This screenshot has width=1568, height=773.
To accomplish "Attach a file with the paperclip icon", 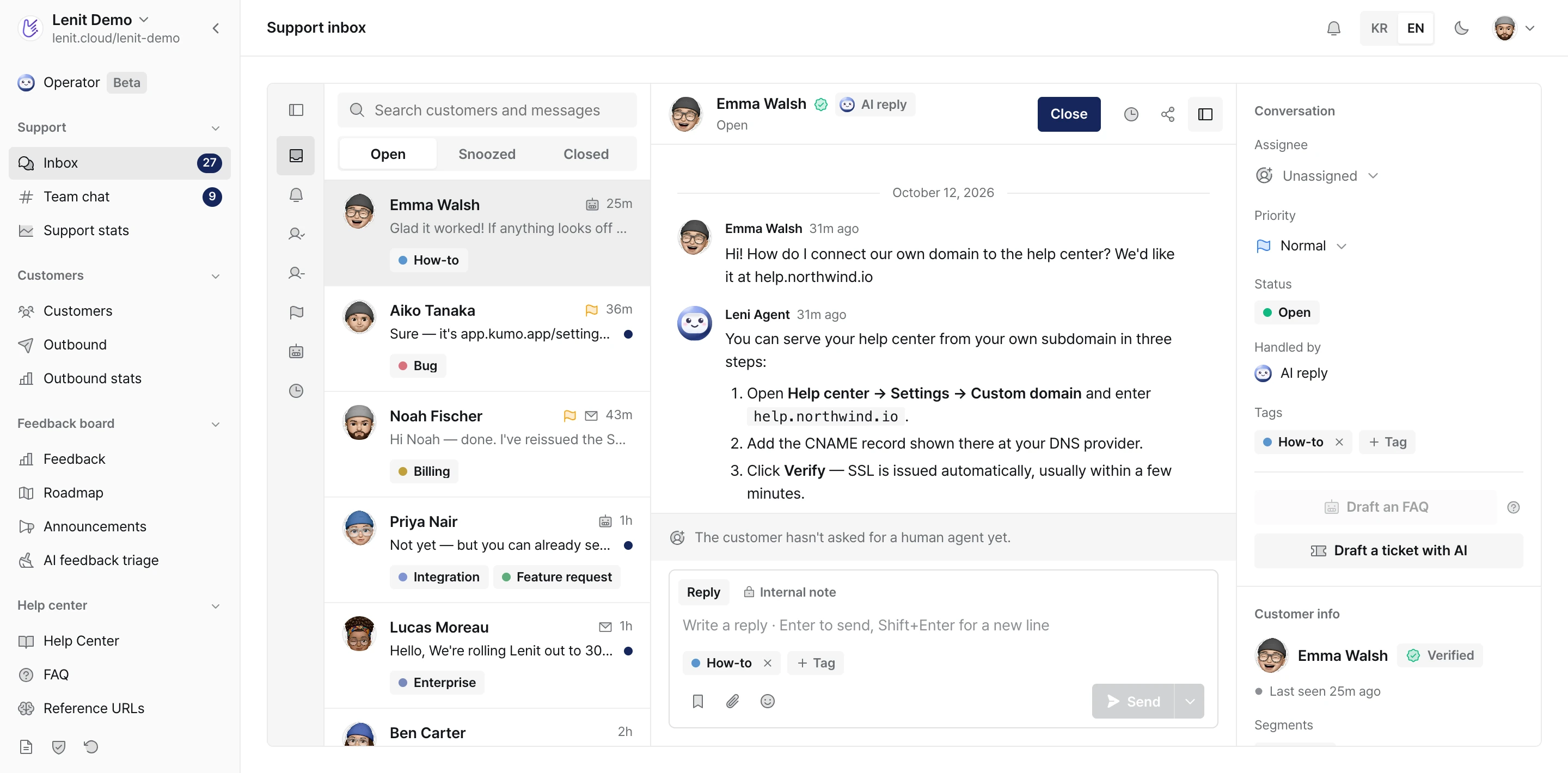I will coord(732,701).
